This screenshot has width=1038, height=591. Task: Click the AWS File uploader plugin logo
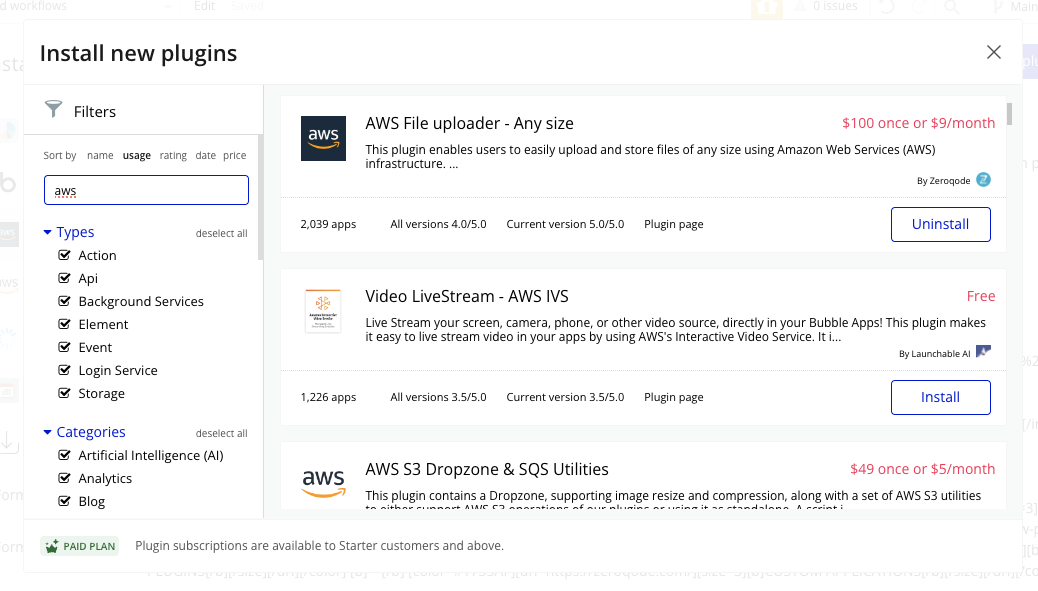coord(323,138)
